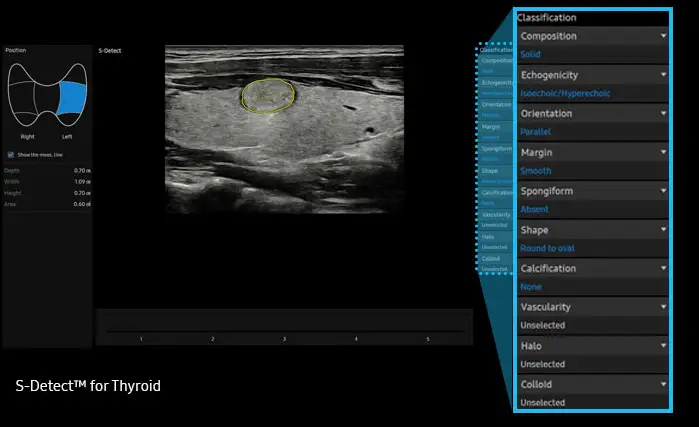Image resolution: width=699 pixels, height=427 pixels.
Task: Open the Composition dropdown
Action: point(593,36)
